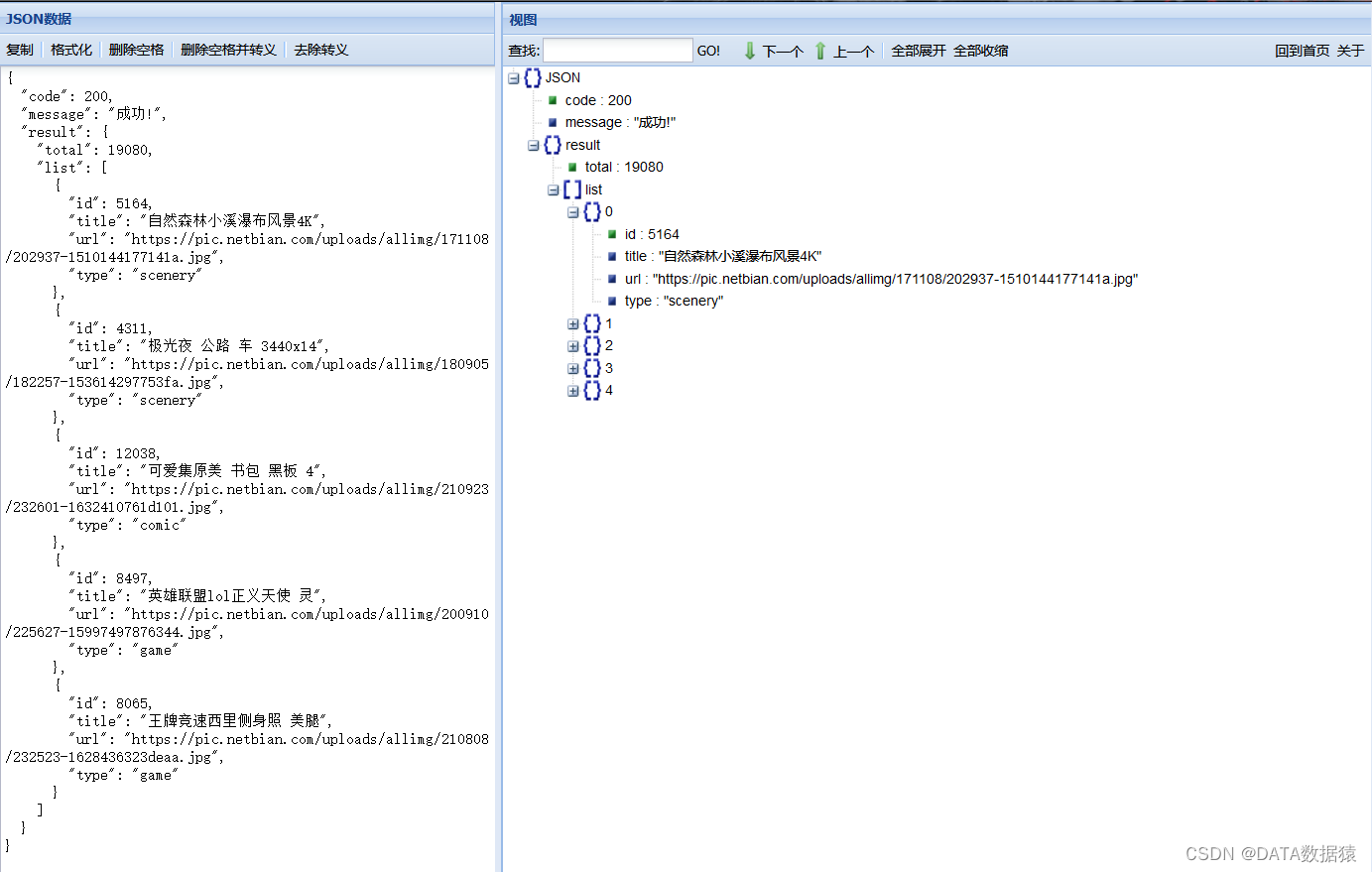This screenshot has width=1372, height=872.
Task: Click the curly braces icon of node 0
Action: point(592,211)
